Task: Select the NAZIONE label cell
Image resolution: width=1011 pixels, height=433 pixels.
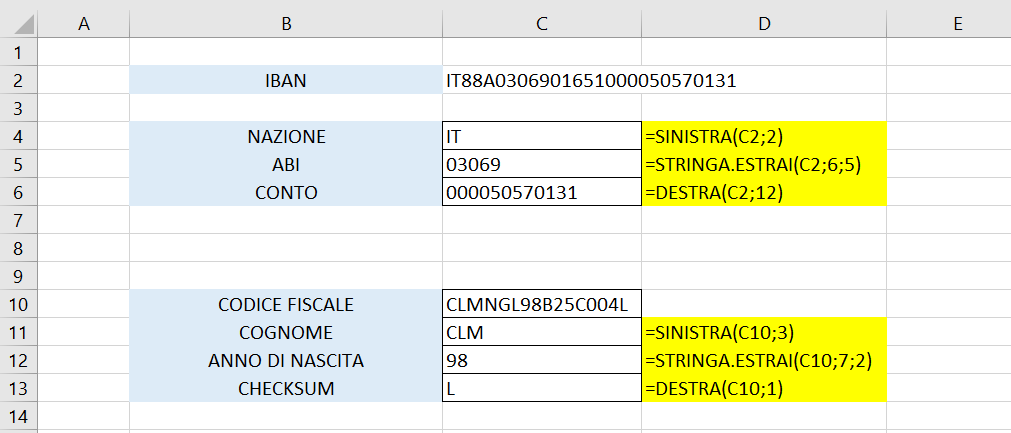Action: point(286,136)
